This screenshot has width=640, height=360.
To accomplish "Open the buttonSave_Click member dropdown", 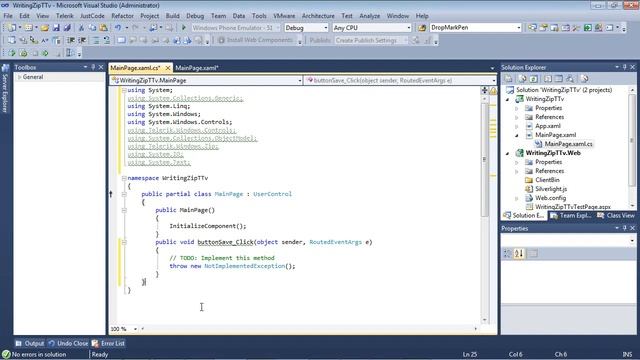I will (493, 80).
